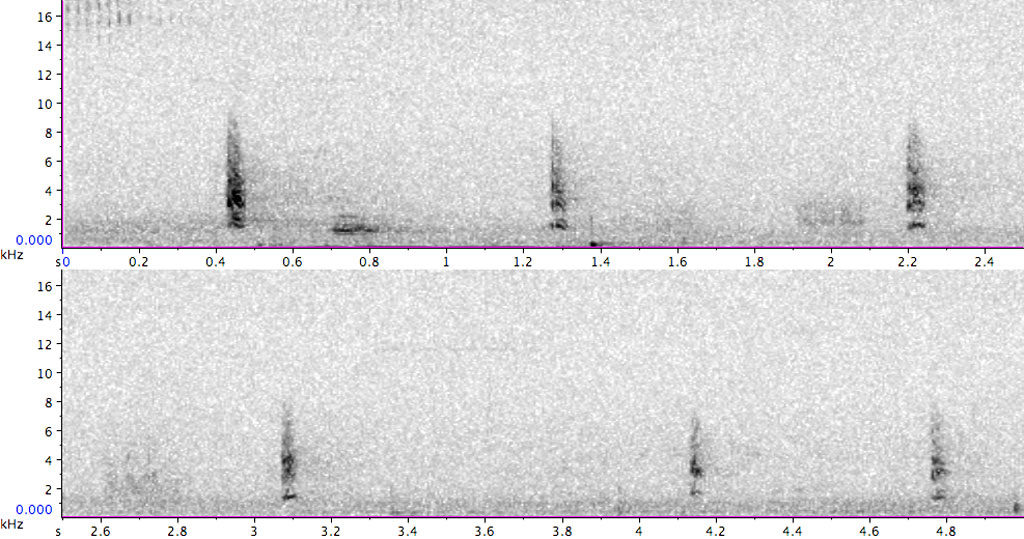
Task: Click the 2.4 time-axis label
Action: (x=985, y=262)
